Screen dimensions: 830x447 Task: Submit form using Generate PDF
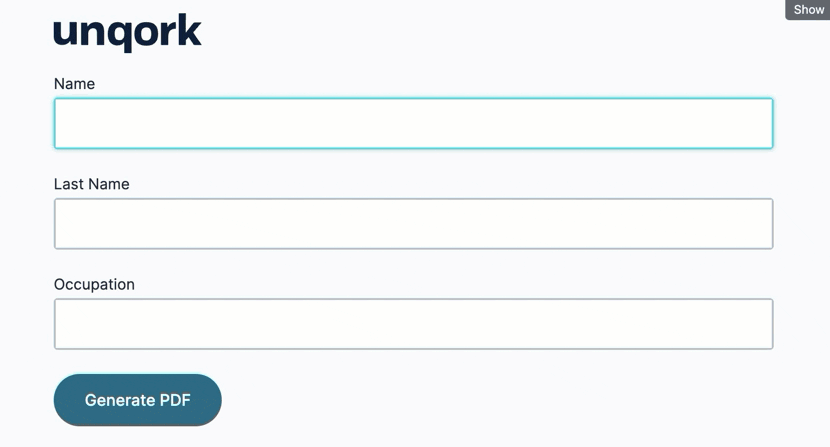[138, 400]
